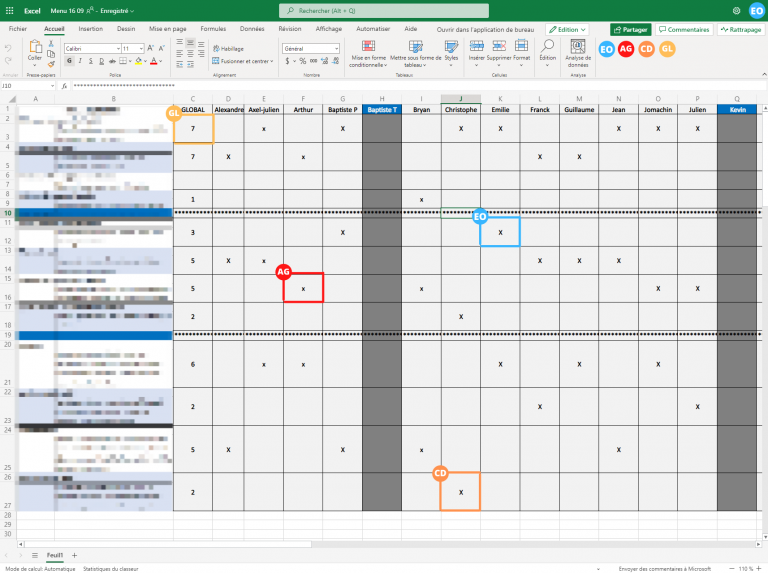Open font color dropdown arrow

(161, 61)
